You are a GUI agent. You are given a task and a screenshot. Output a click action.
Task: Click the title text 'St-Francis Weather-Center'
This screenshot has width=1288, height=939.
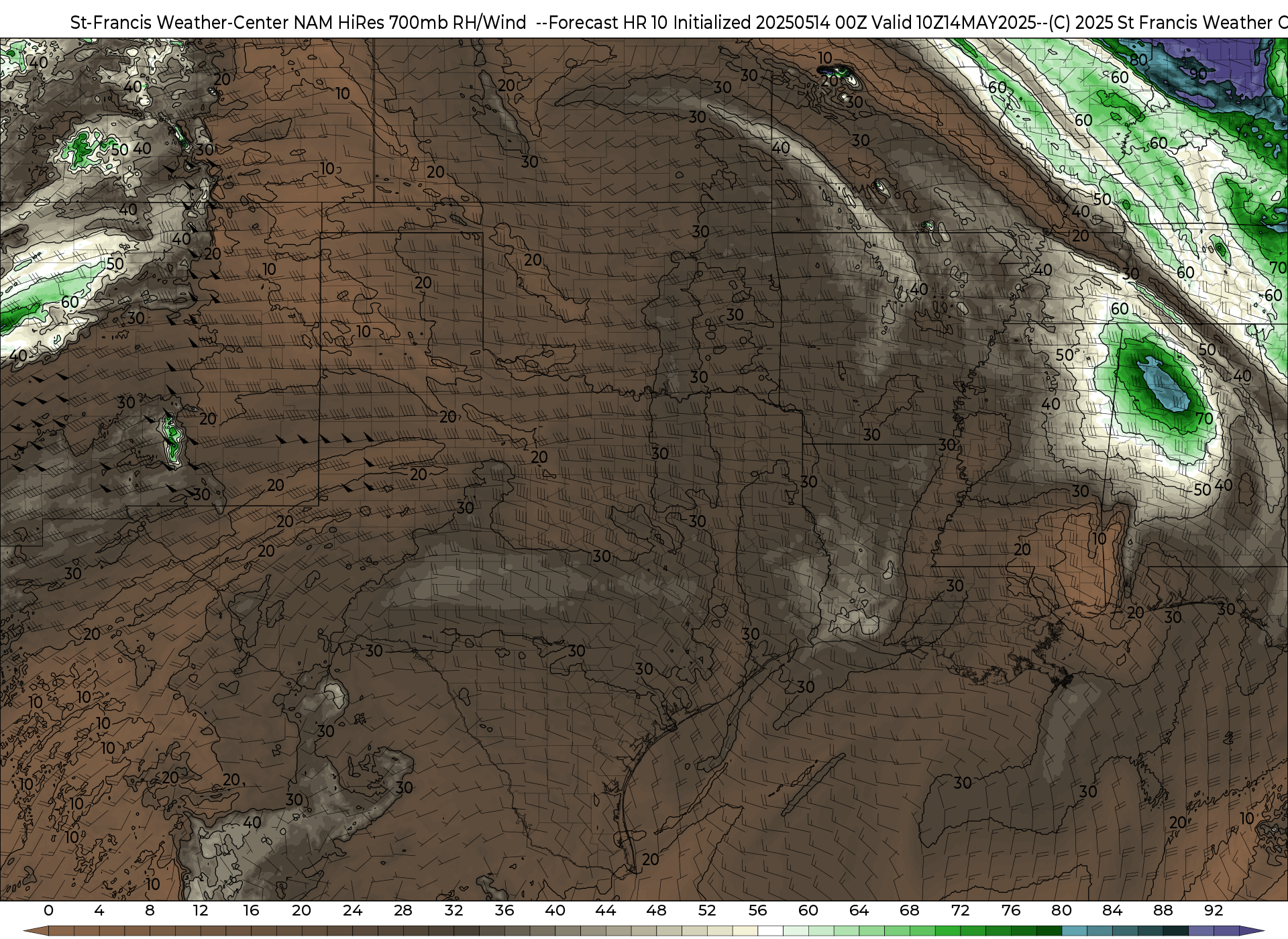[180, 23]
